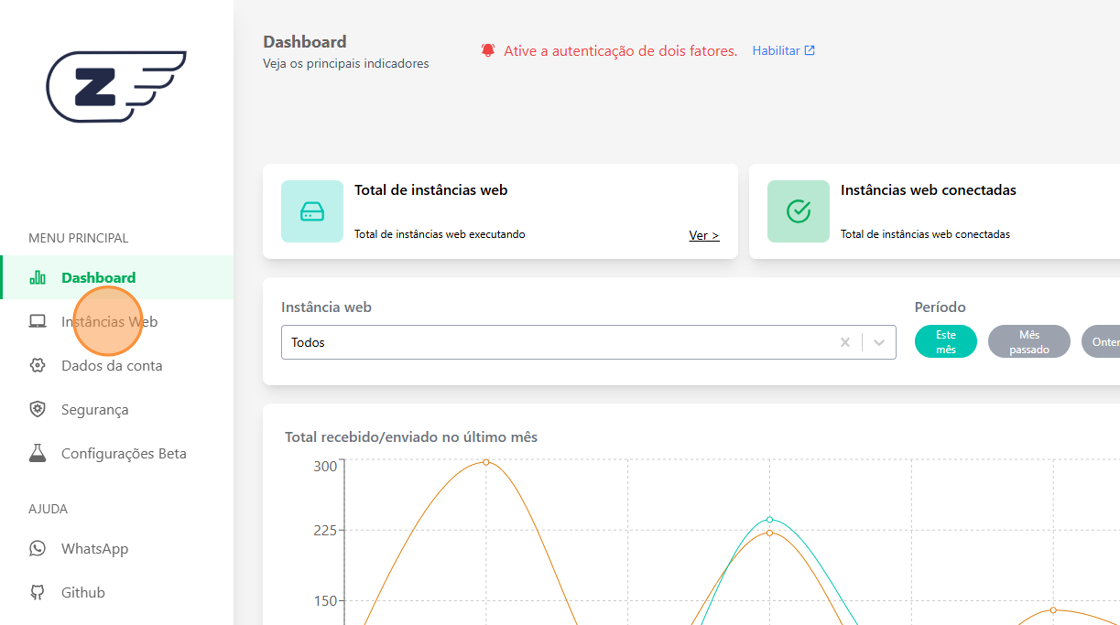Click the red alert bell icon

click(488, 50)
